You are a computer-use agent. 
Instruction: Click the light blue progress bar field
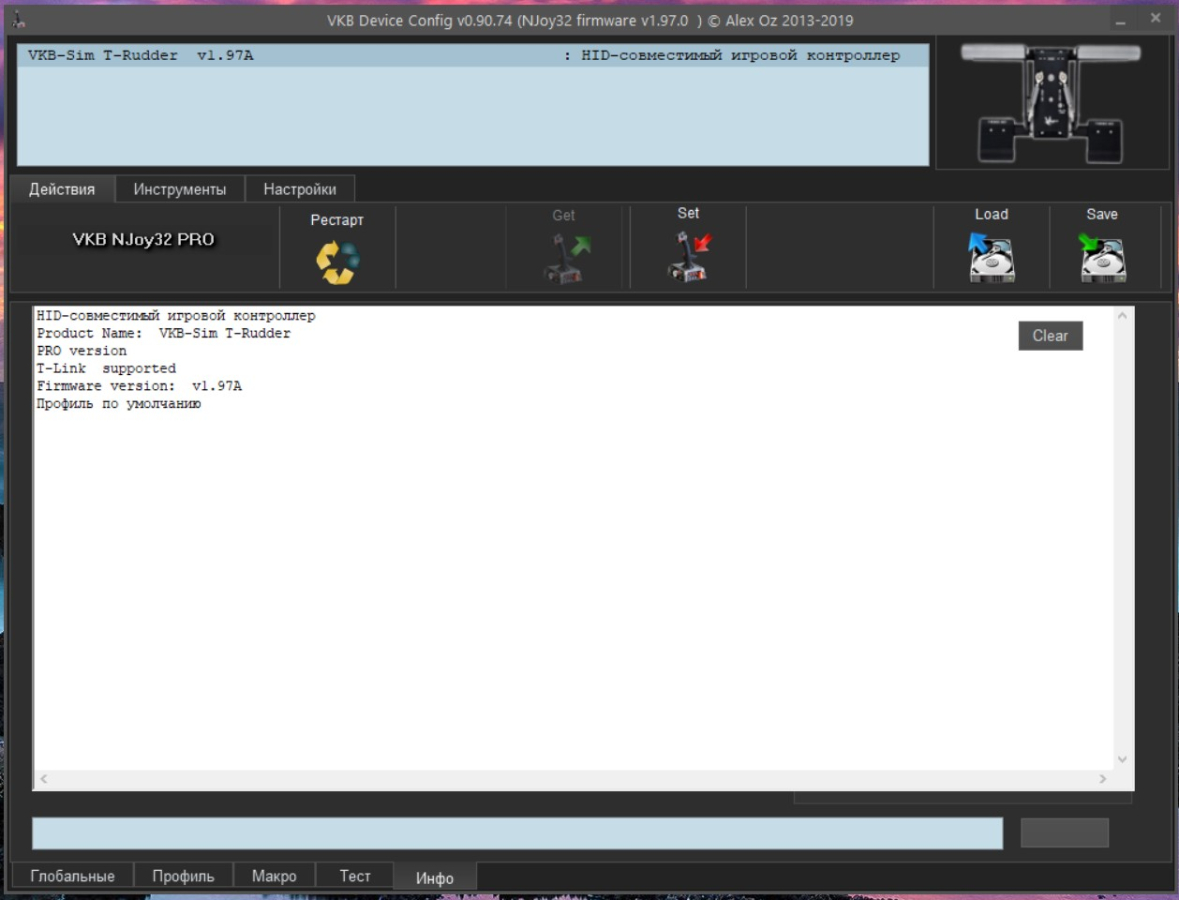[x=517, y=833]
